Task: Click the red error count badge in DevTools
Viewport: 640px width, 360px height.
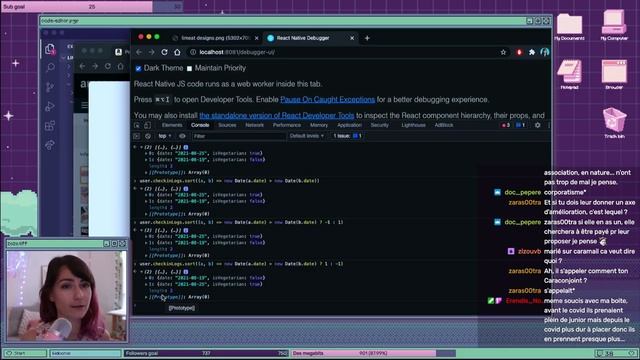Action: point(506,125)
